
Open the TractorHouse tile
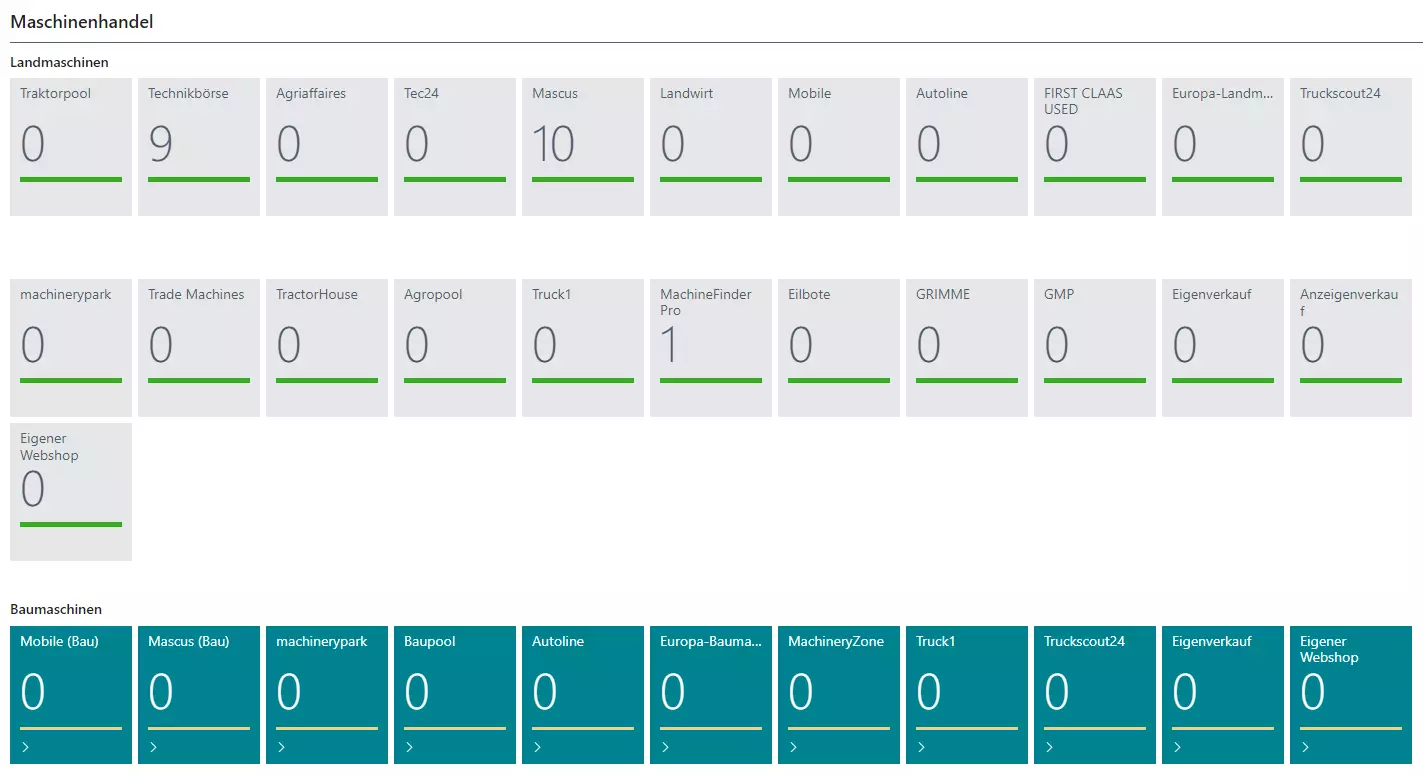(x=326, y=347)
